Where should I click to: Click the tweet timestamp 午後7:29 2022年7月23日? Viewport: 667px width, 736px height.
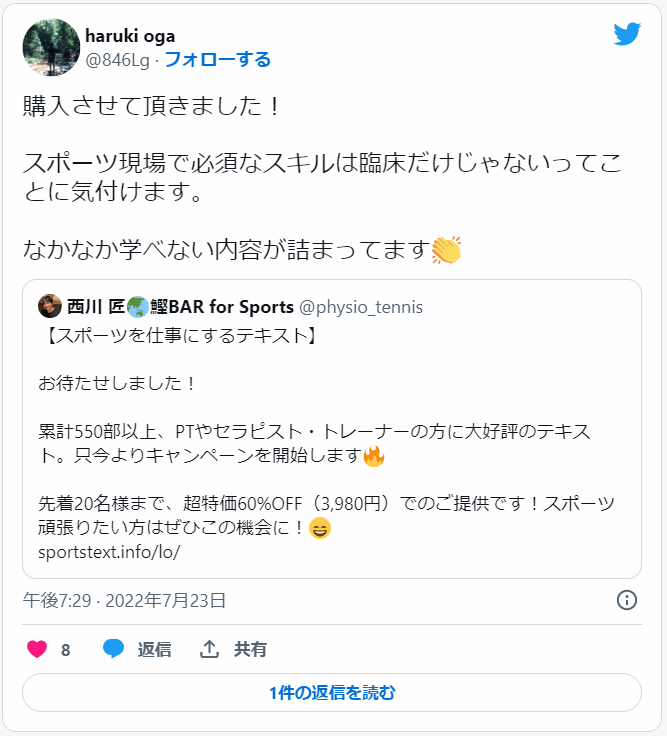(x=124, y=600)
